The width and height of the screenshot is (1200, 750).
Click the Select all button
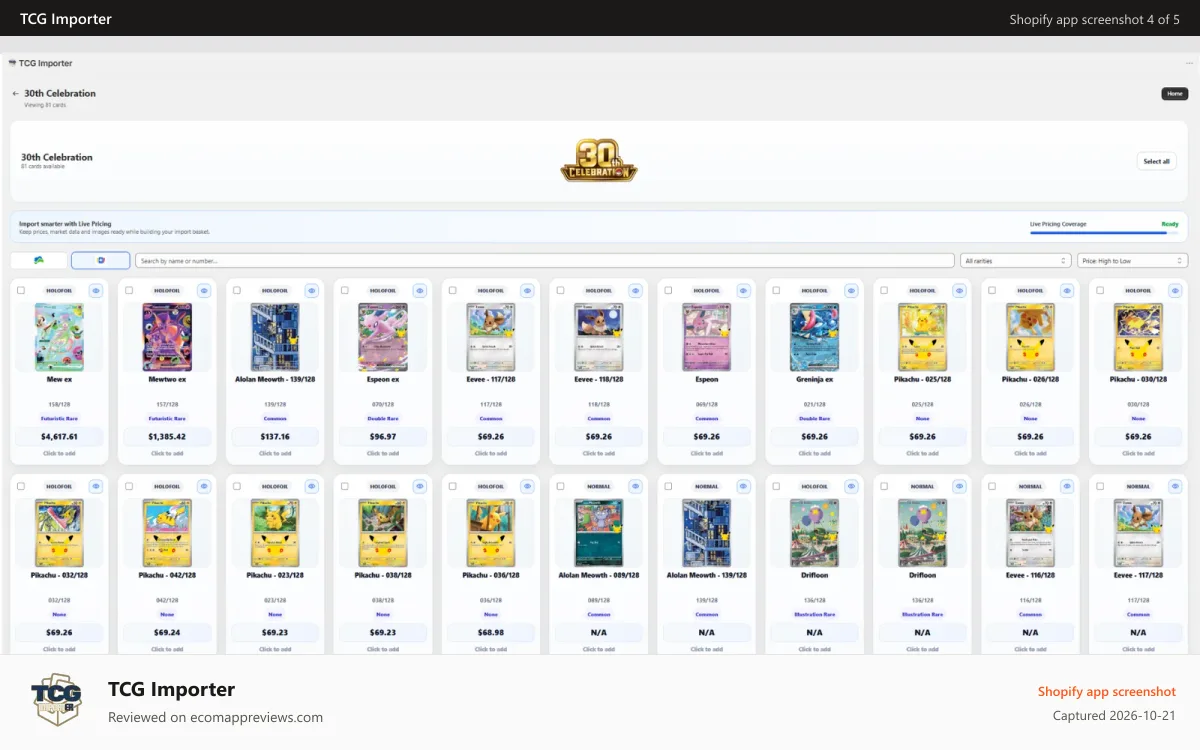[1157, 161]
